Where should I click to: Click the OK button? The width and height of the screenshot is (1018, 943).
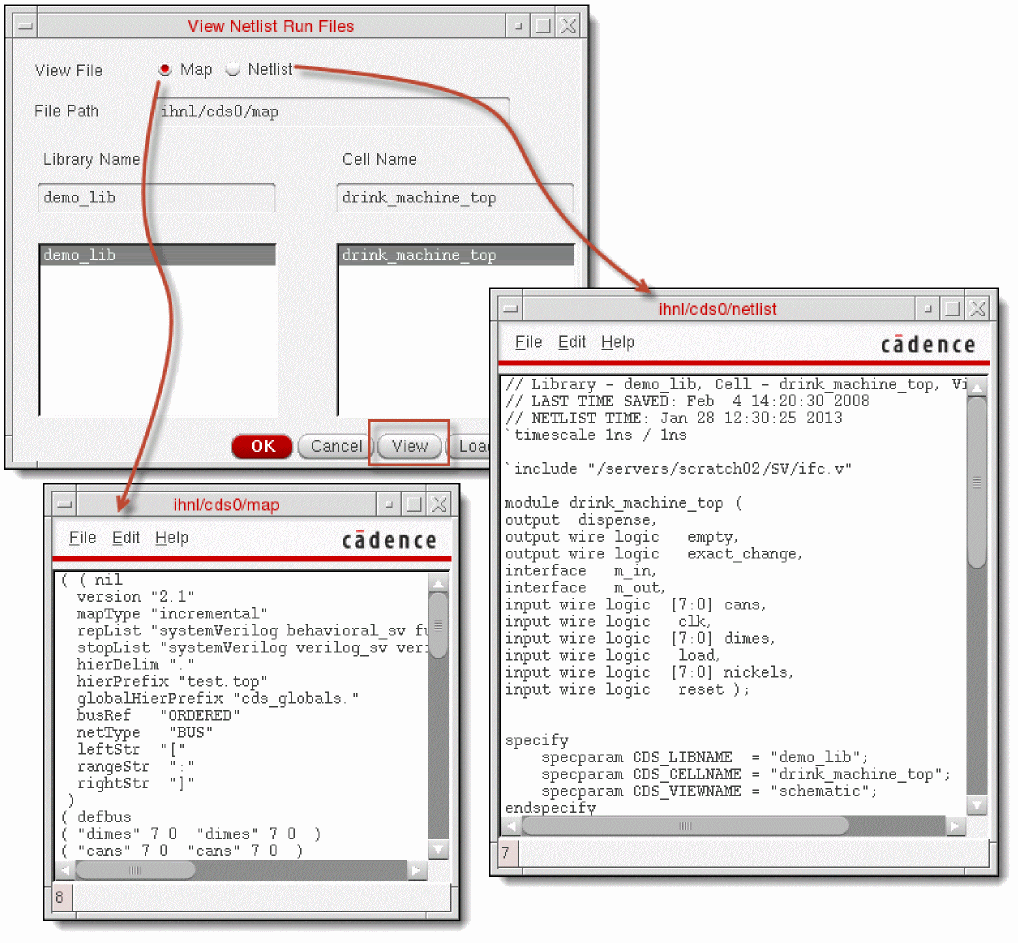coord(262,446)
